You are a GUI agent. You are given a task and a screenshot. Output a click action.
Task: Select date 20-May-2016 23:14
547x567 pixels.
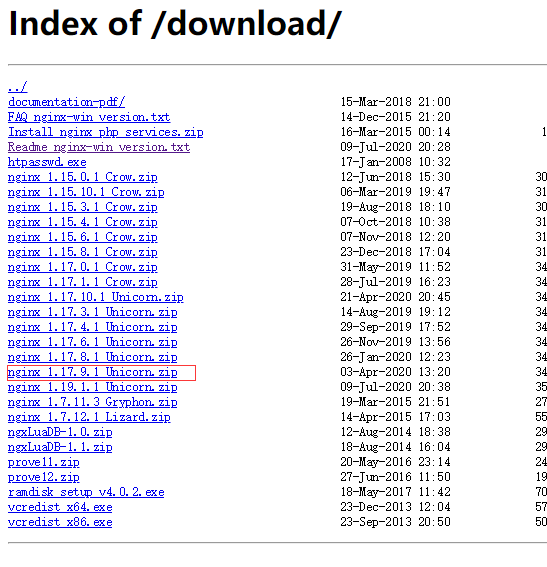point(396,462)
